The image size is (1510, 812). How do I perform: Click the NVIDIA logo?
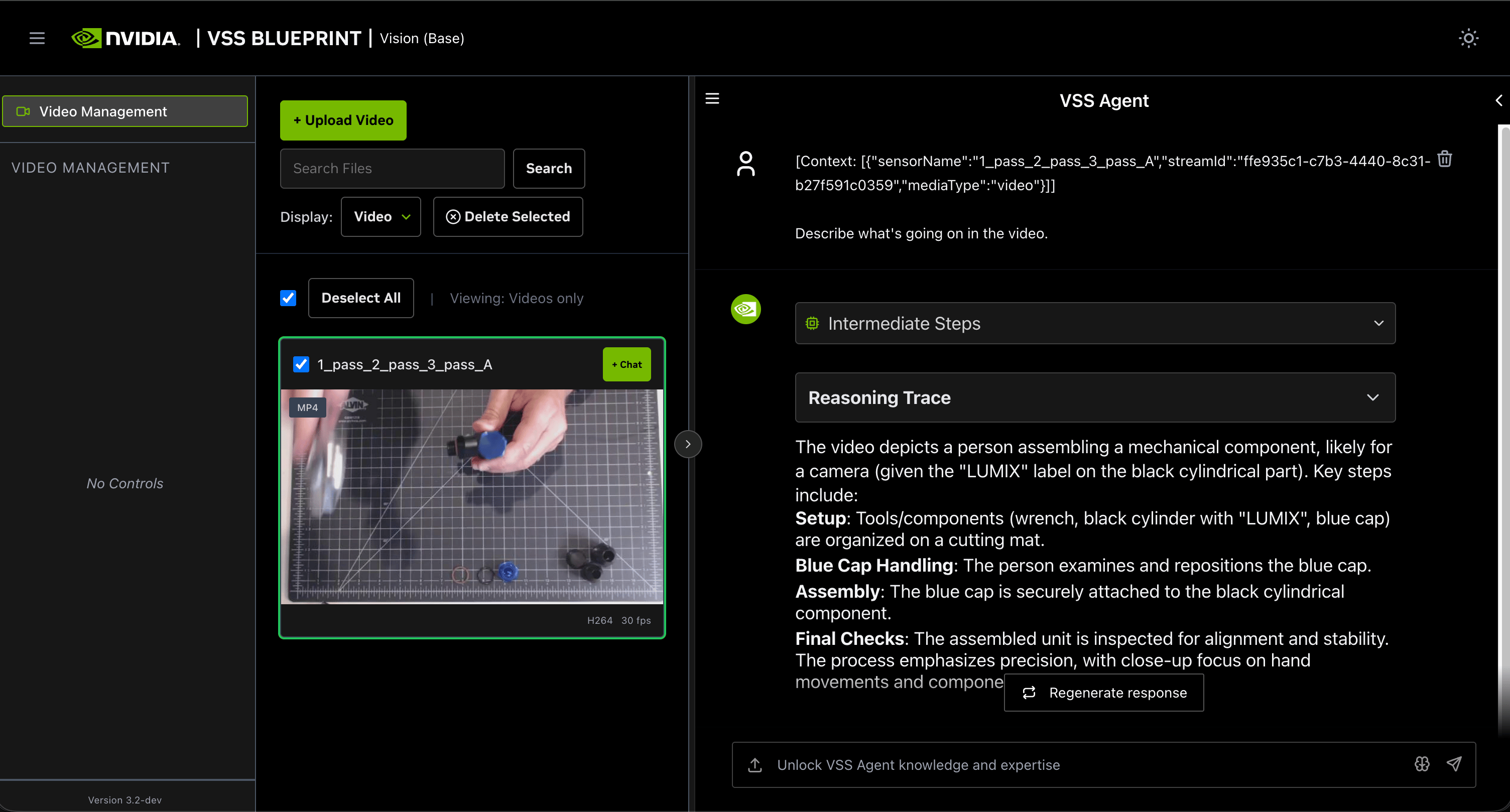125,39
